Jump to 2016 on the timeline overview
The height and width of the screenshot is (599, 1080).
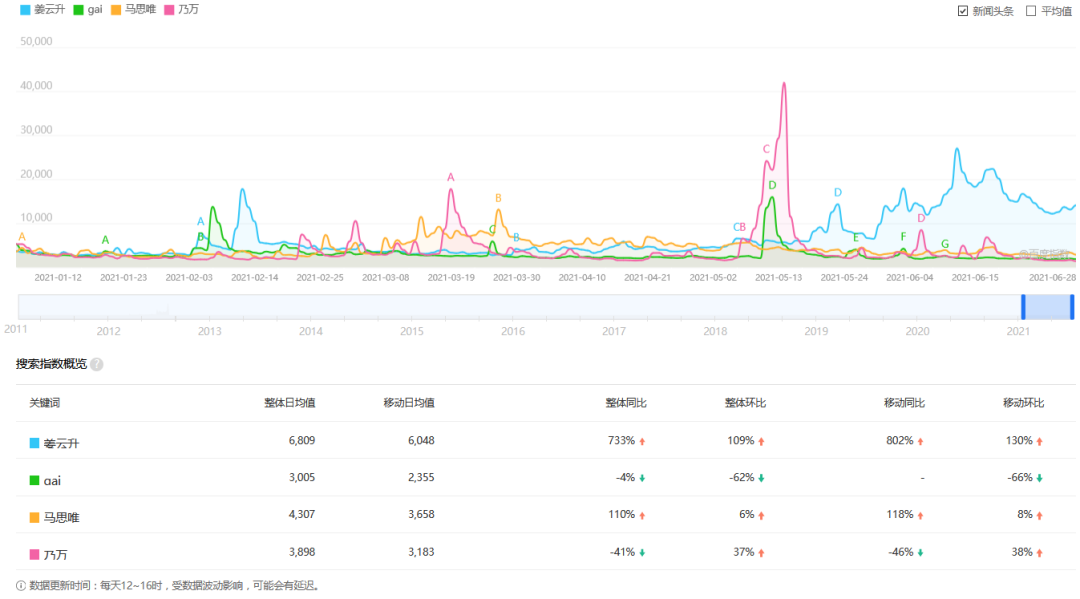513,330
